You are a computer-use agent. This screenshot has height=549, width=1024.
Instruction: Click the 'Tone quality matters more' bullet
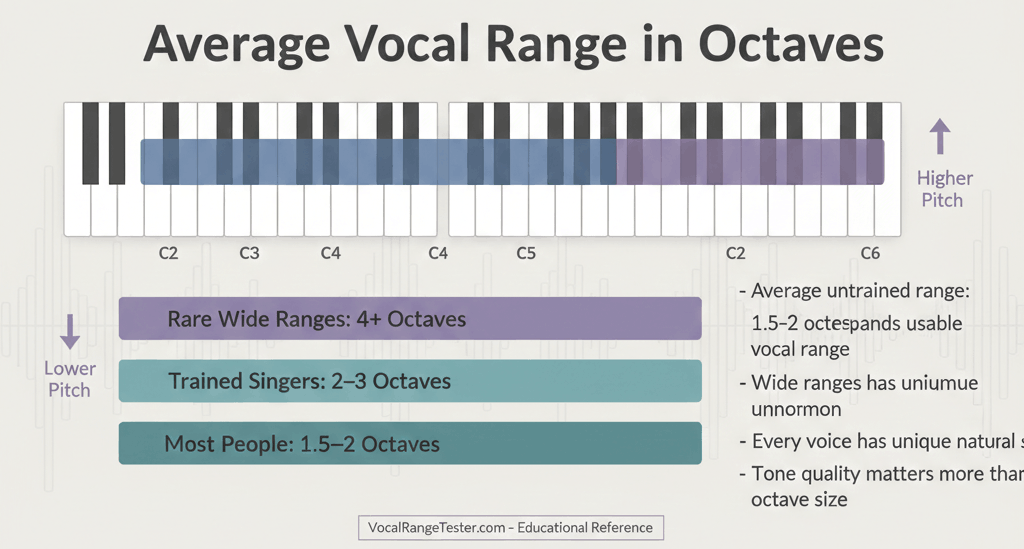[880, 473]
